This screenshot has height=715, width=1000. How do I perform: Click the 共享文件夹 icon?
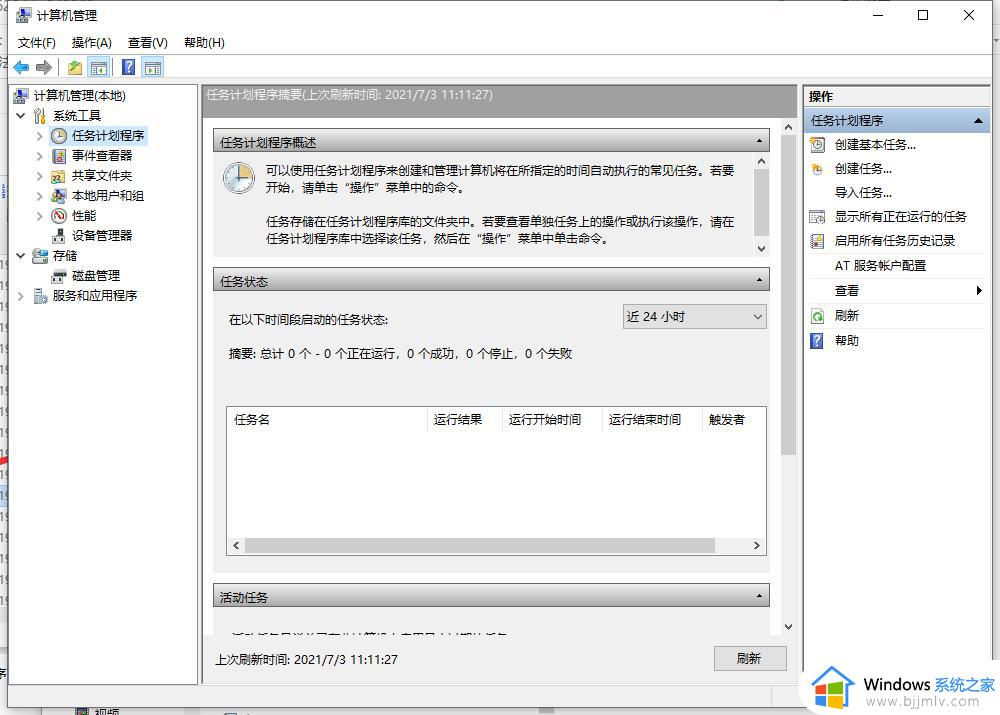tap(59, 176)
